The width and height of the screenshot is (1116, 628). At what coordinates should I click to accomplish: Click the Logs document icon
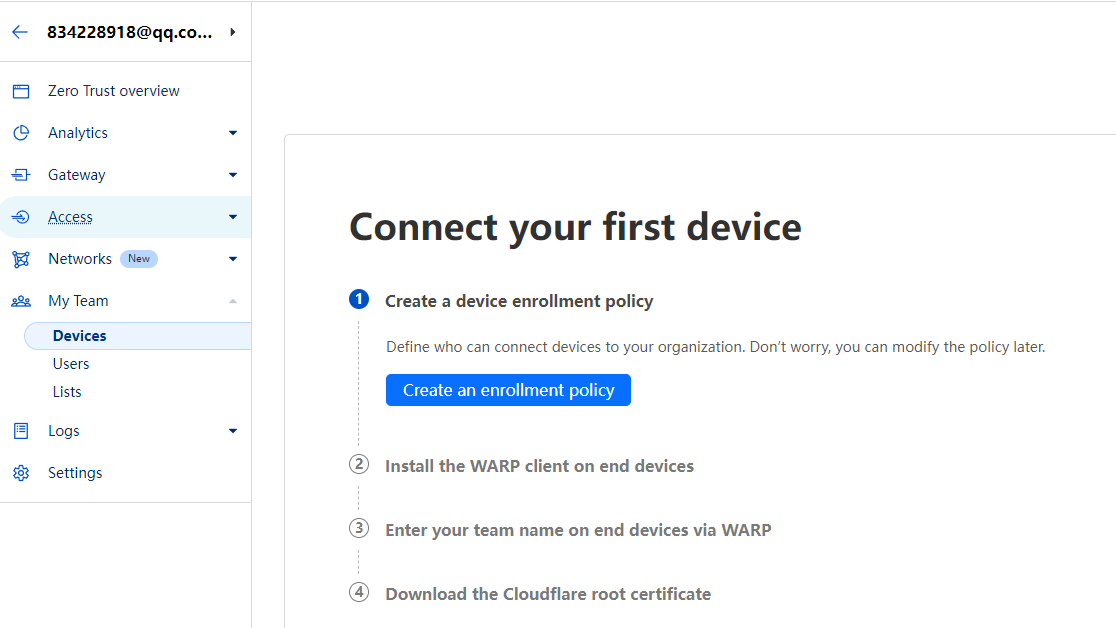(x=21, y=431)
